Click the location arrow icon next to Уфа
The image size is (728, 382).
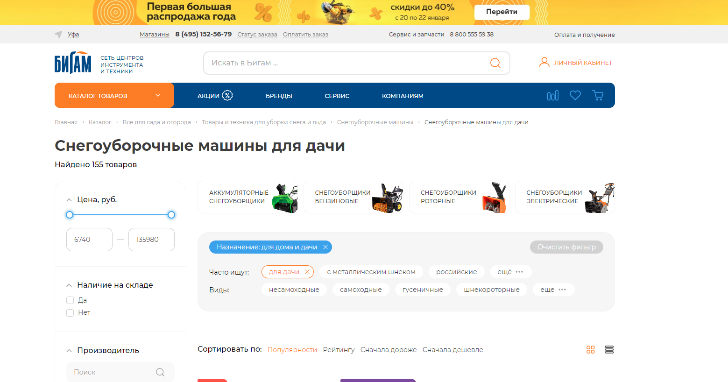[x=58, y=34]
